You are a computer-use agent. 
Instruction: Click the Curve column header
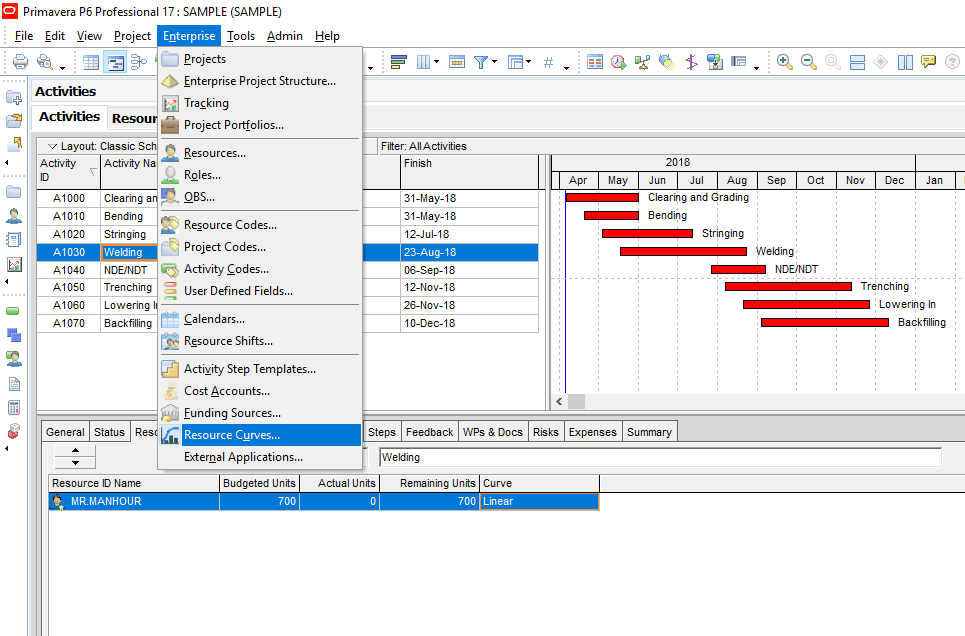point(539,483)
